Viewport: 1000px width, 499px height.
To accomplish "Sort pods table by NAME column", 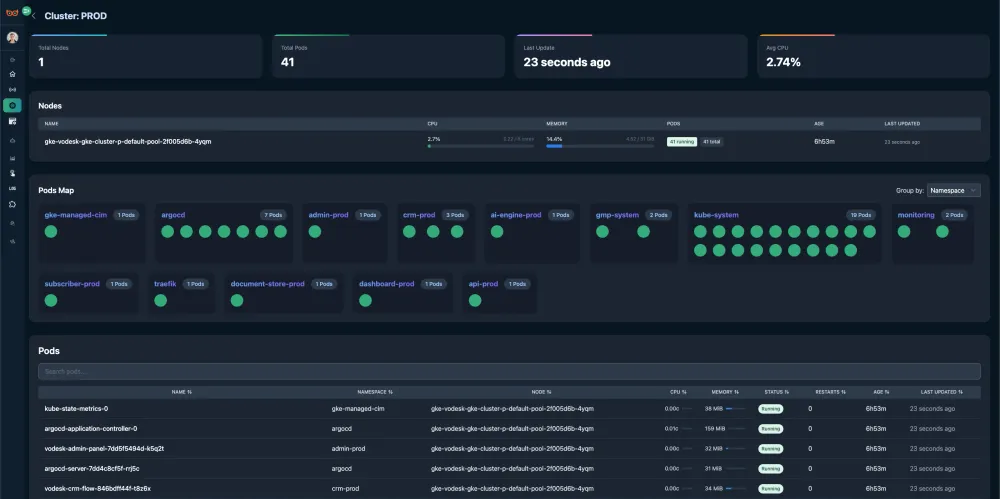I will point(182,392).
